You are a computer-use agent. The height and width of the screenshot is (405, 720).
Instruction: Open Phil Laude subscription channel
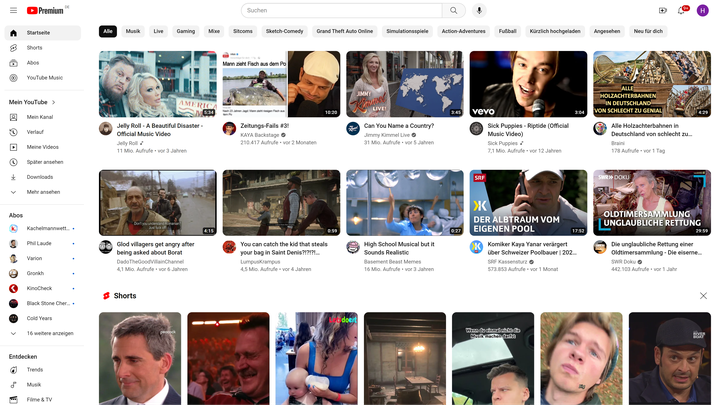[43, 243]
